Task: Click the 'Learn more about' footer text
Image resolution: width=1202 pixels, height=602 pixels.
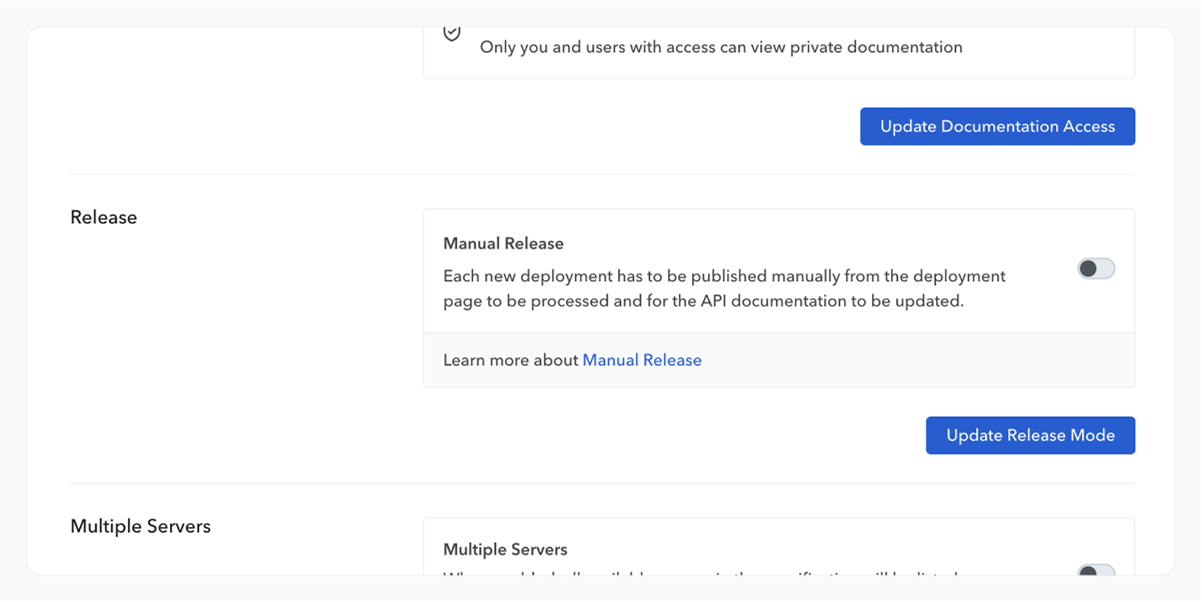Action: point(511,360)
